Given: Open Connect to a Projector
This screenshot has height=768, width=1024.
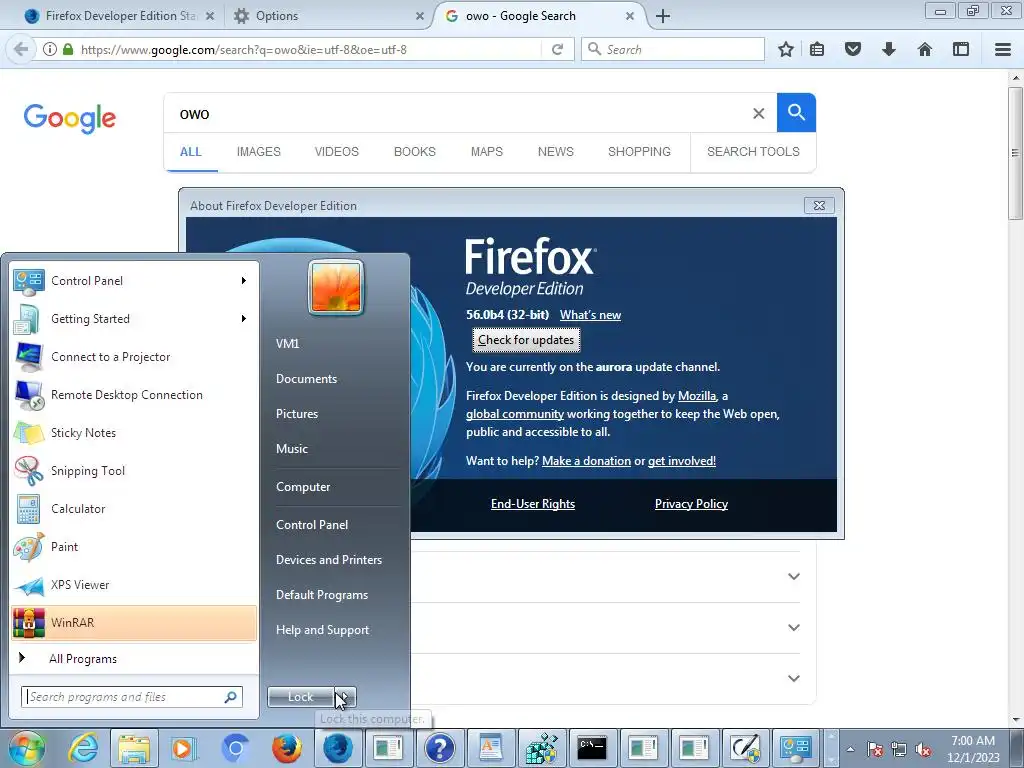Looking at the screenshot, I should (x=134, y=357).
